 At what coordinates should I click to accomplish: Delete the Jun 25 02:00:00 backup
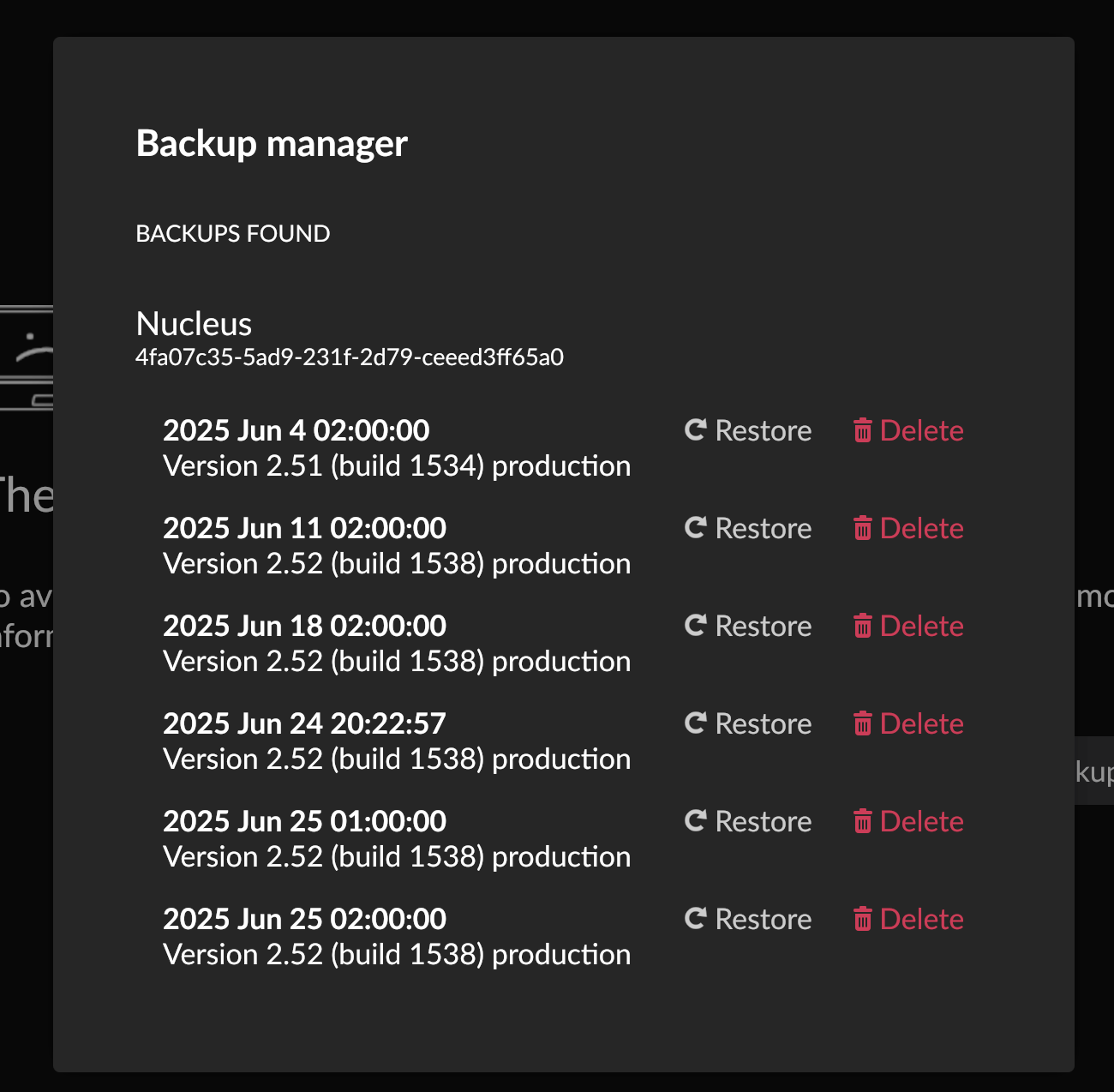(908, 919)
